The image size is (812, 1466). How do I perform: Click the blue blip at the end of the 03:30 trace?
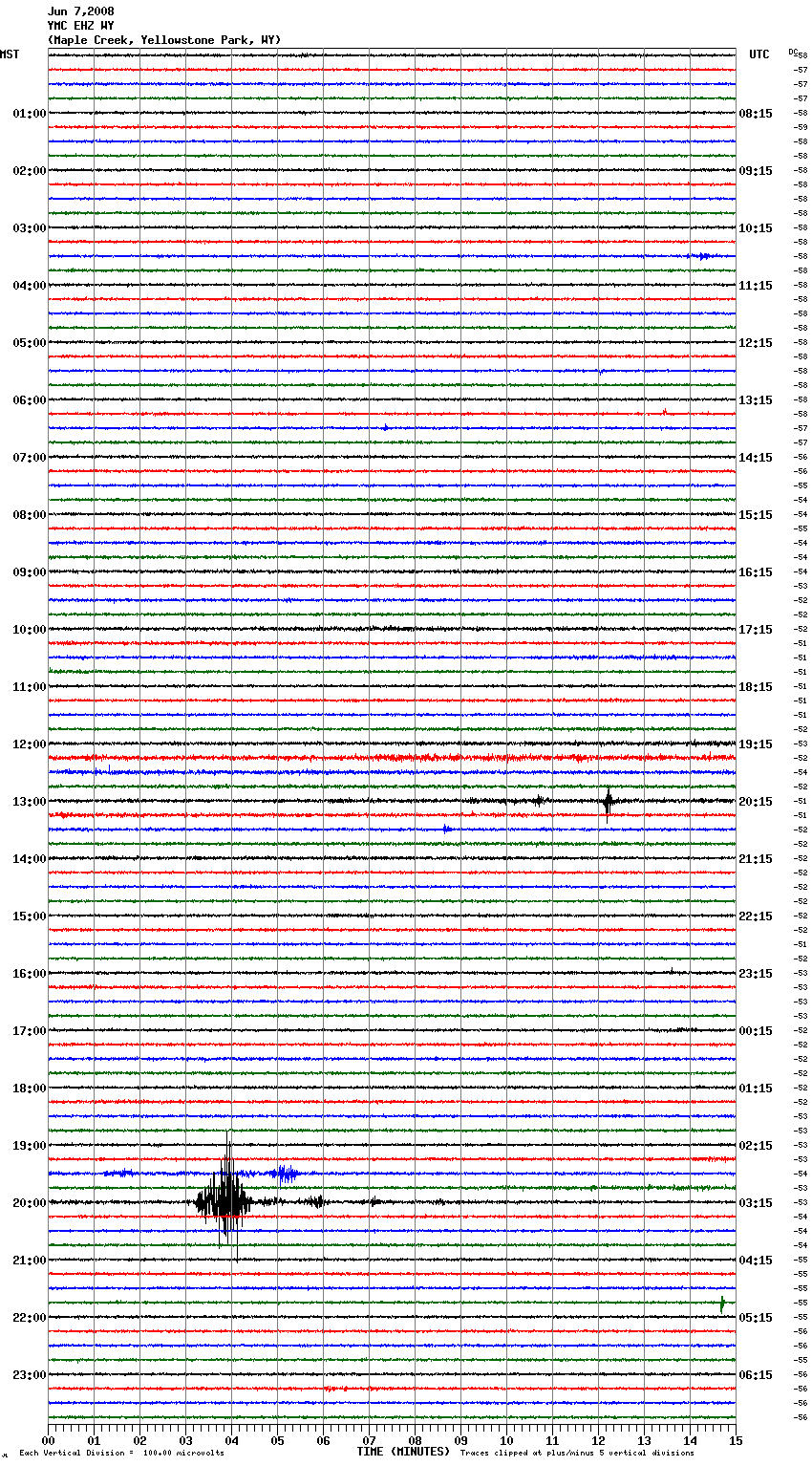tap(702, 256)
